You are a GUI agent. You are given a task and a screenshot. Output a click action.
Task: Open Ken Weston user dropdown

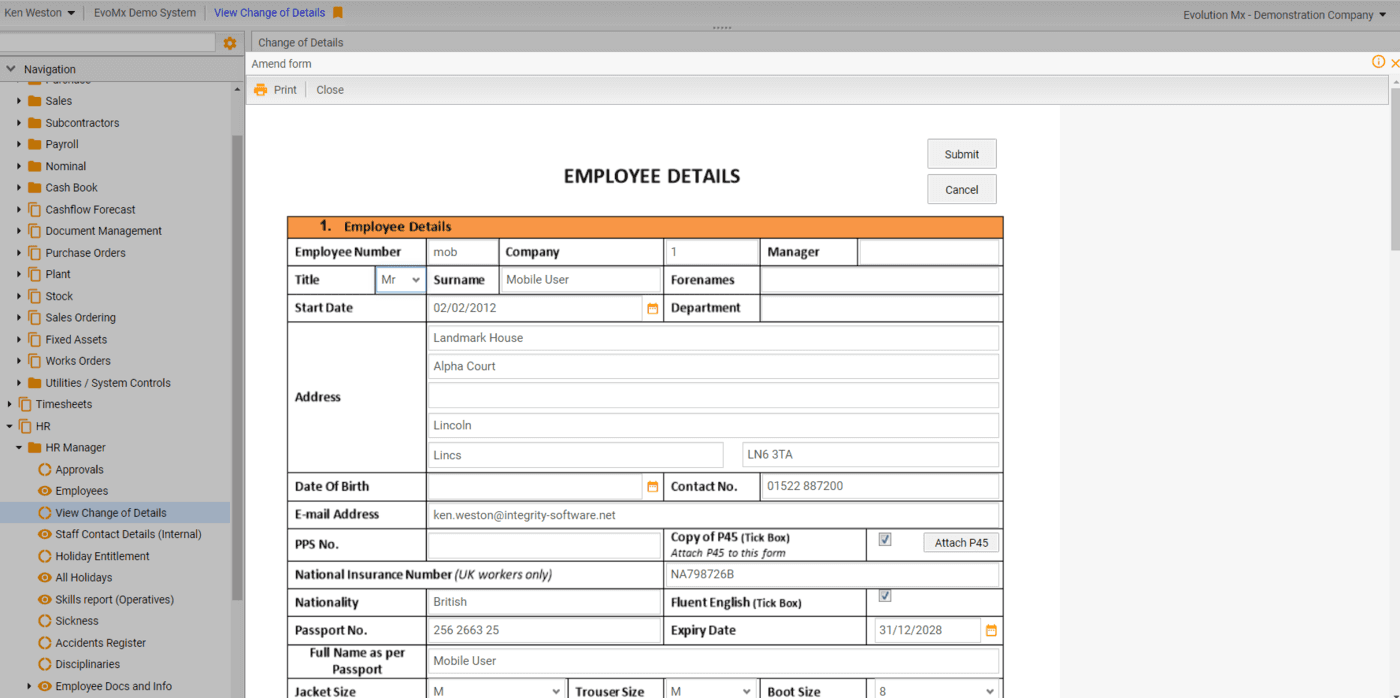40,13
